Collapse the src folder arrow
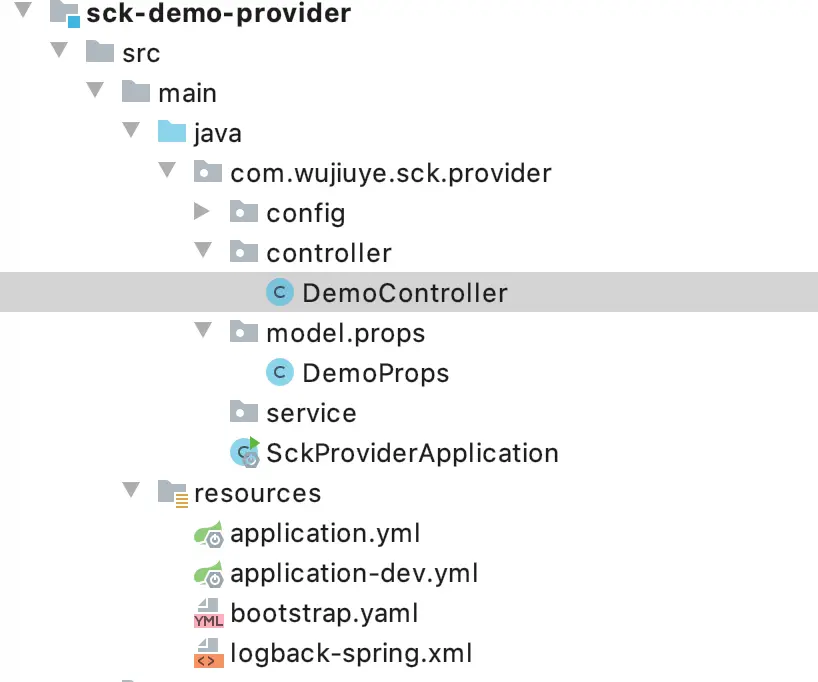 pos(57,51)
